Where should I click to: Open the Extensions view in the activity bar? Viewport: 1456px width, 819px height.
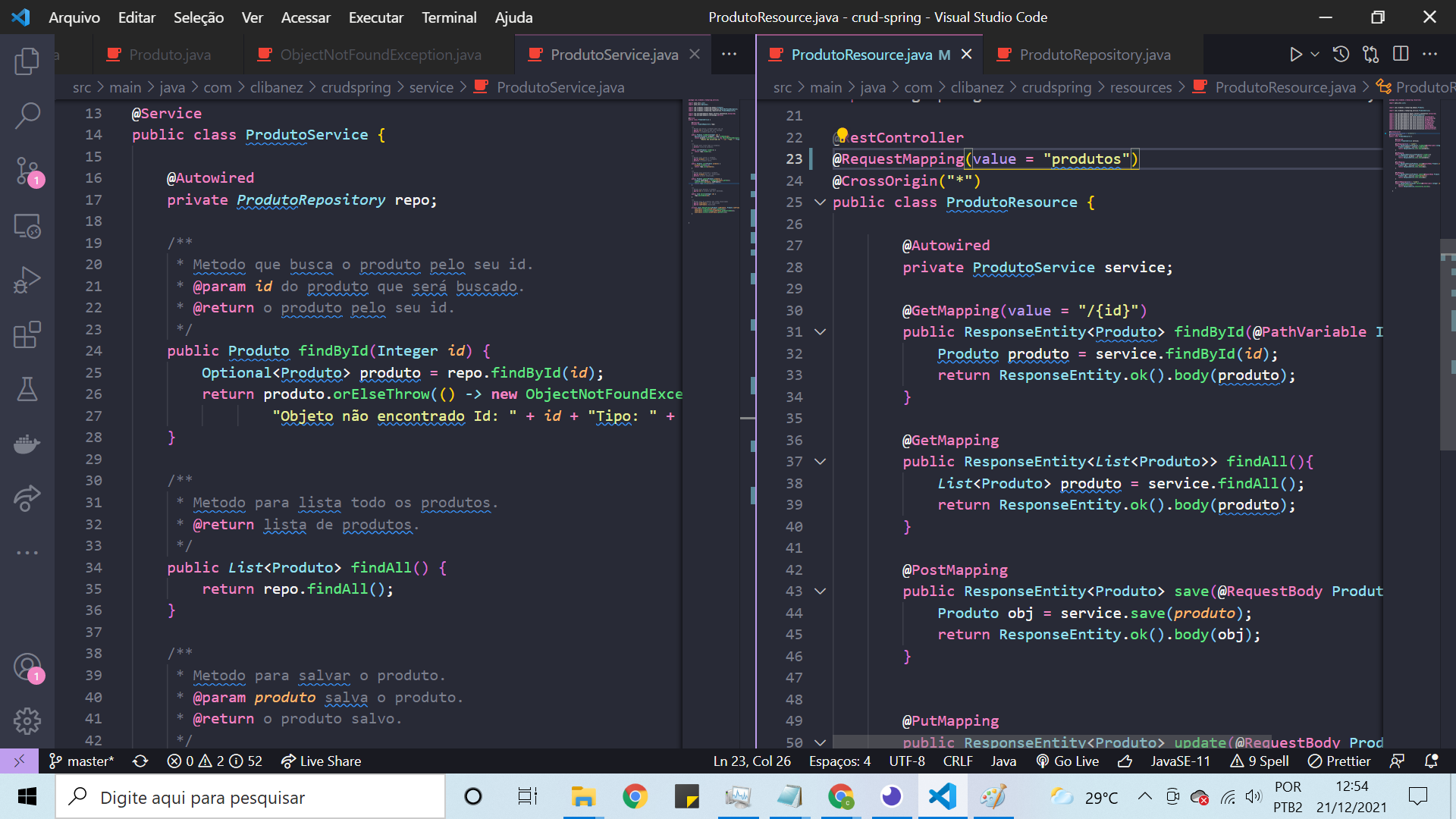coord(27,334)
